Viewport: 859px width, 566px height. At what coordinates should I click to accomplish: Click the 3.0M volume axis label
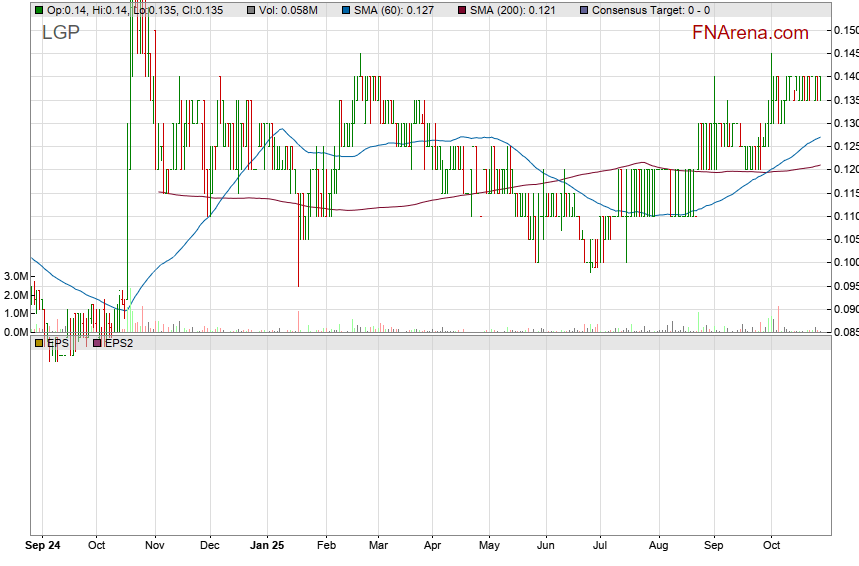click(x=14, y=275)
